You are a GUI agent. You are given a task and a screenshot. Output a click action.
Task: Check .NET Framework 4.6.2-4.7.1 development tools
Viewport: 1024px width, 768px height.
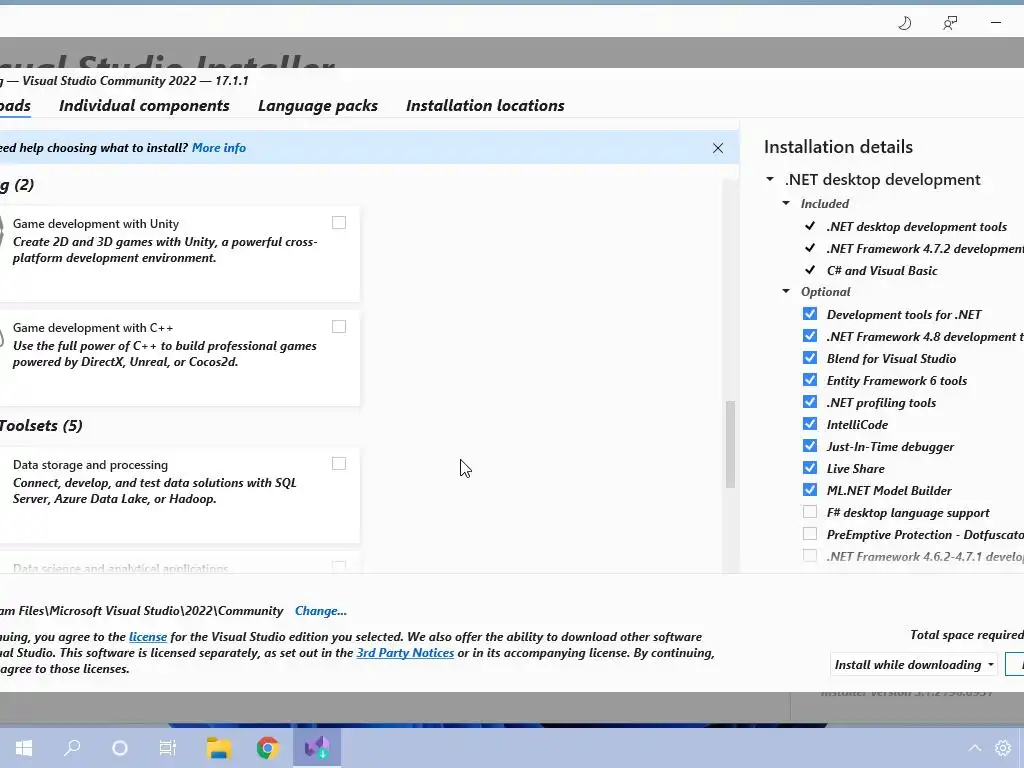(810, 556)
